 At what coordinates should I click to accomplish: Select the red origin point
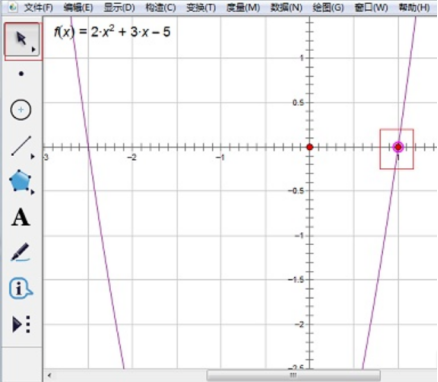pyautogui.click(x=310, y=147)
